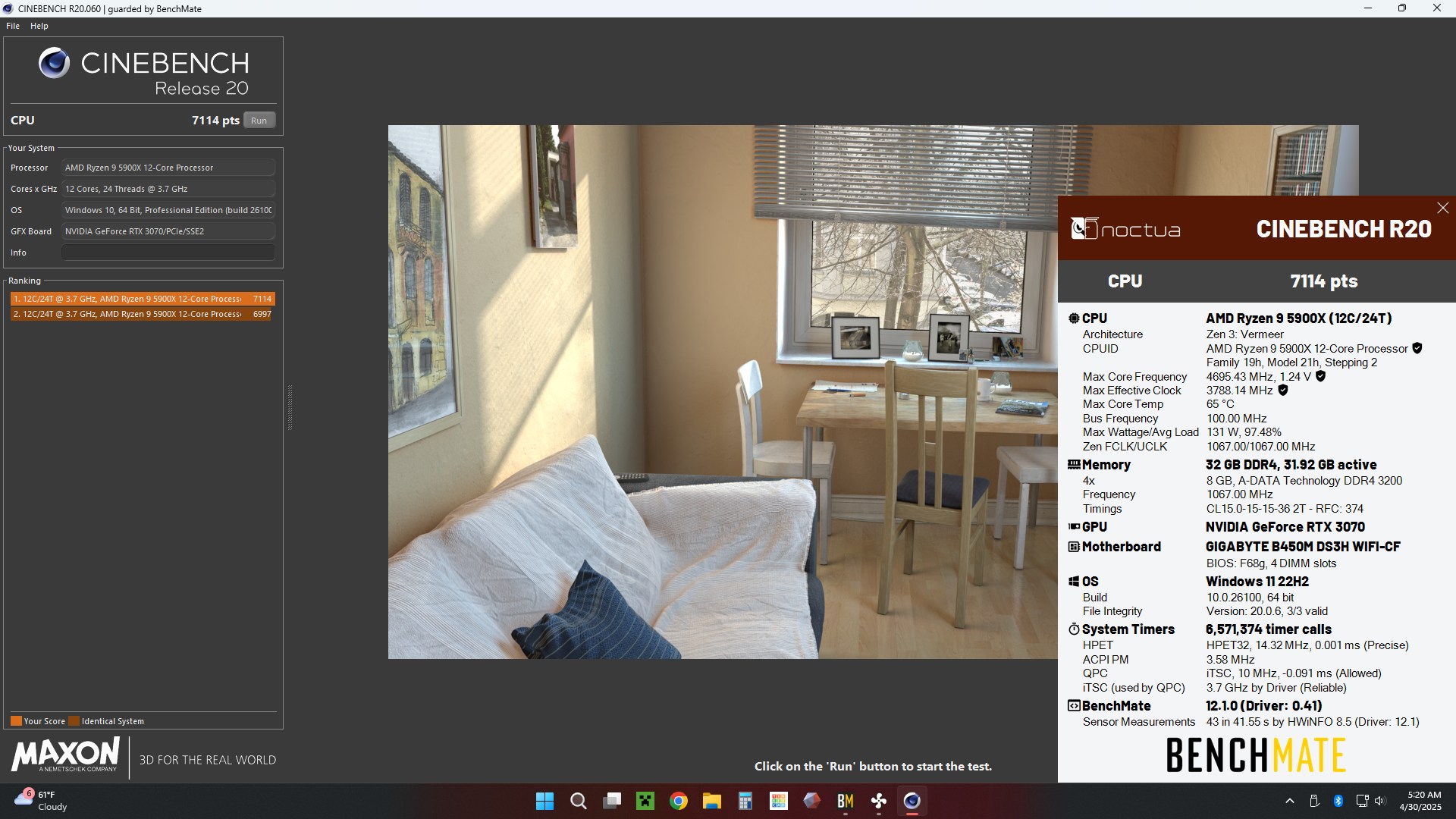Click the volume speaker tray icon
1456x819 pixels.
[1379, 801]
